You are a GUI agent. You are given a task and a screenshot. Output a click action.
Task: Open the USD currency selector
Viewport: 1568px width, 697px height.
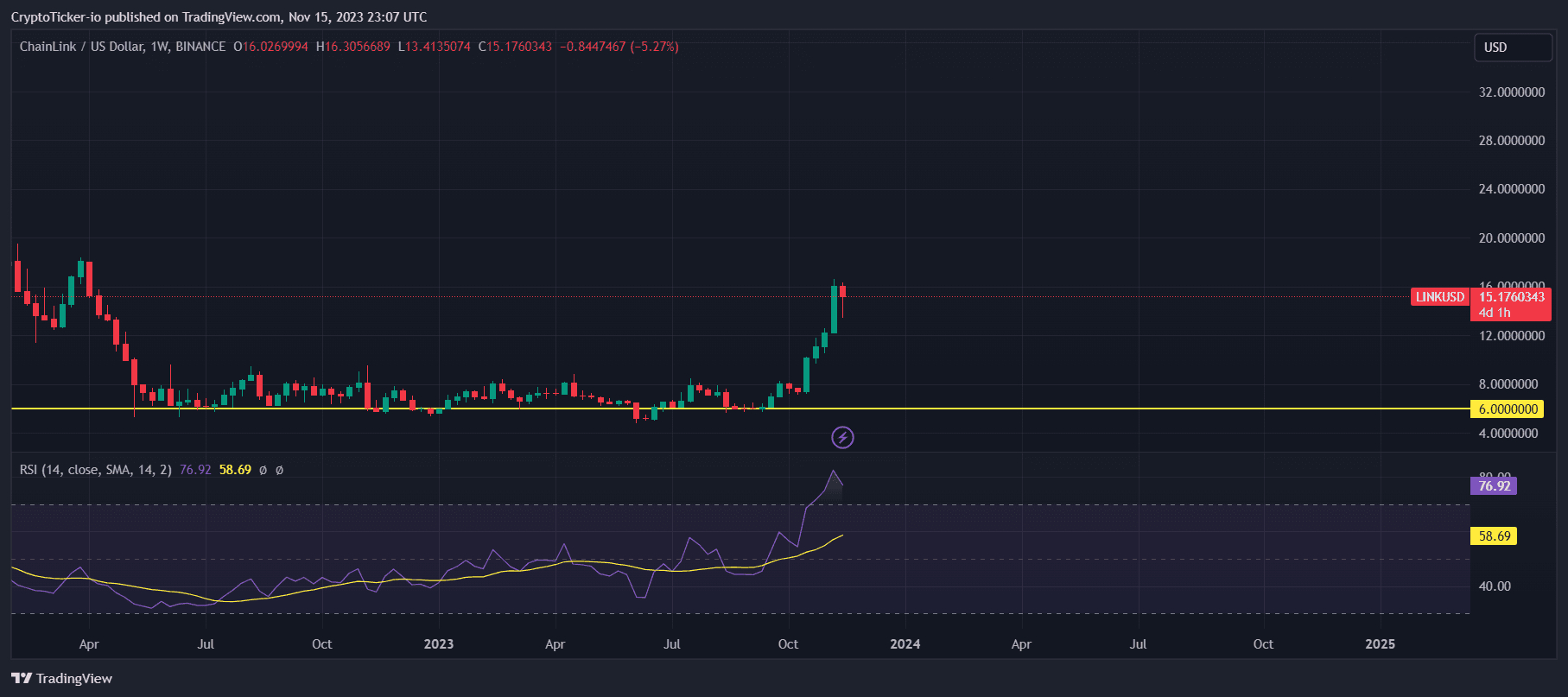coord(1512,48)
